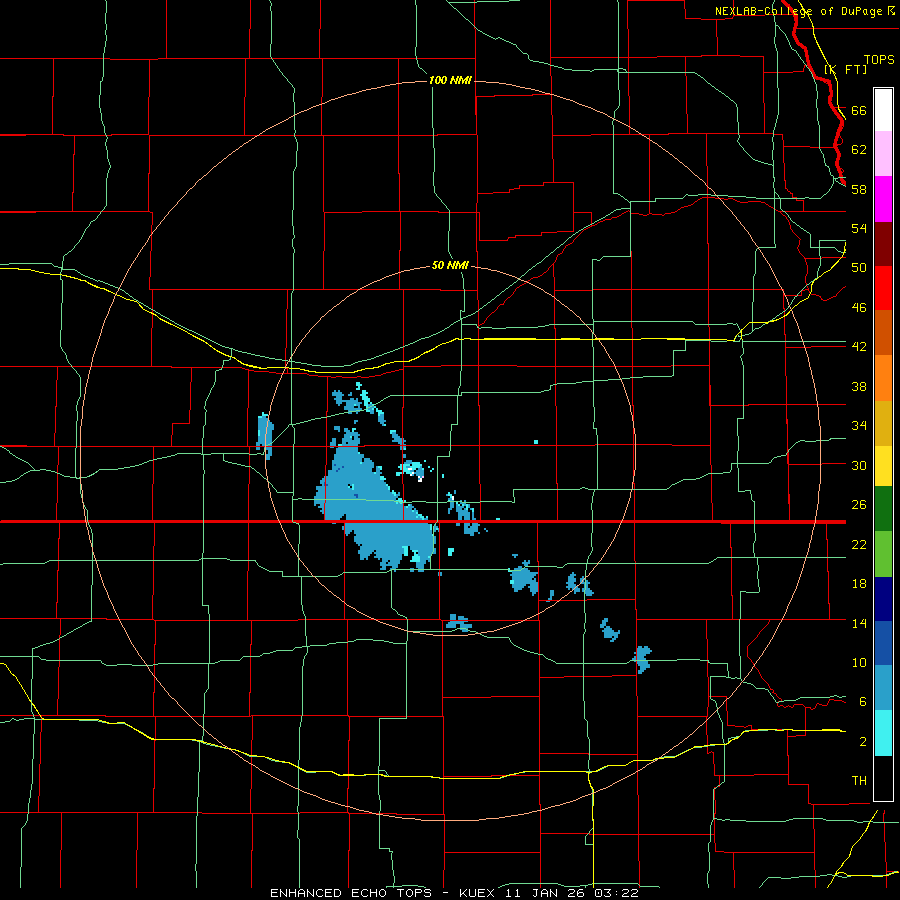Click the gold color scale segment
This screenshot has width=900, height=900.
click(x=883, y=423)
